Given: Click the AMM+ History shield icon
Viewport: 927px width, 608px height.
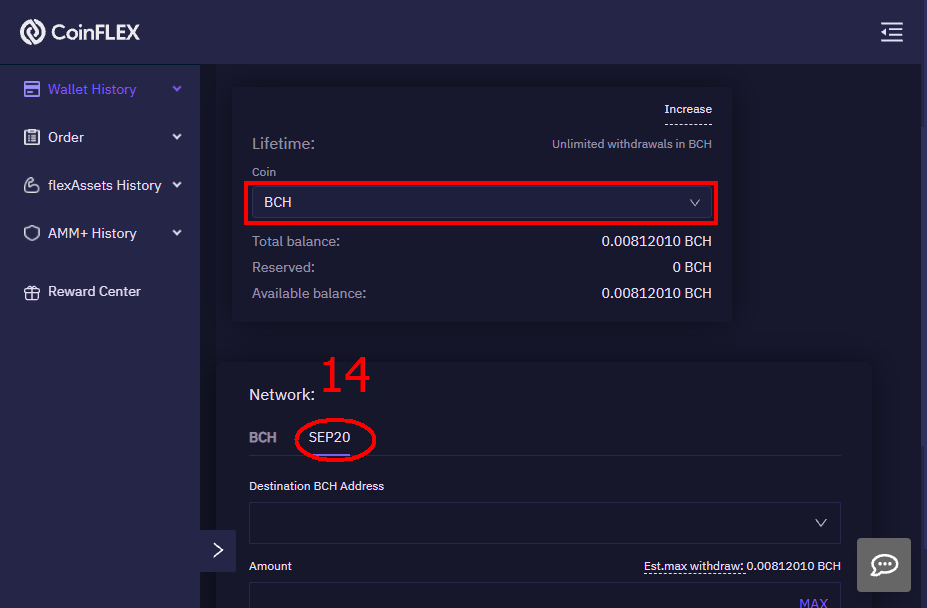Looking at the screenshot, I should [x=32, y=233].
